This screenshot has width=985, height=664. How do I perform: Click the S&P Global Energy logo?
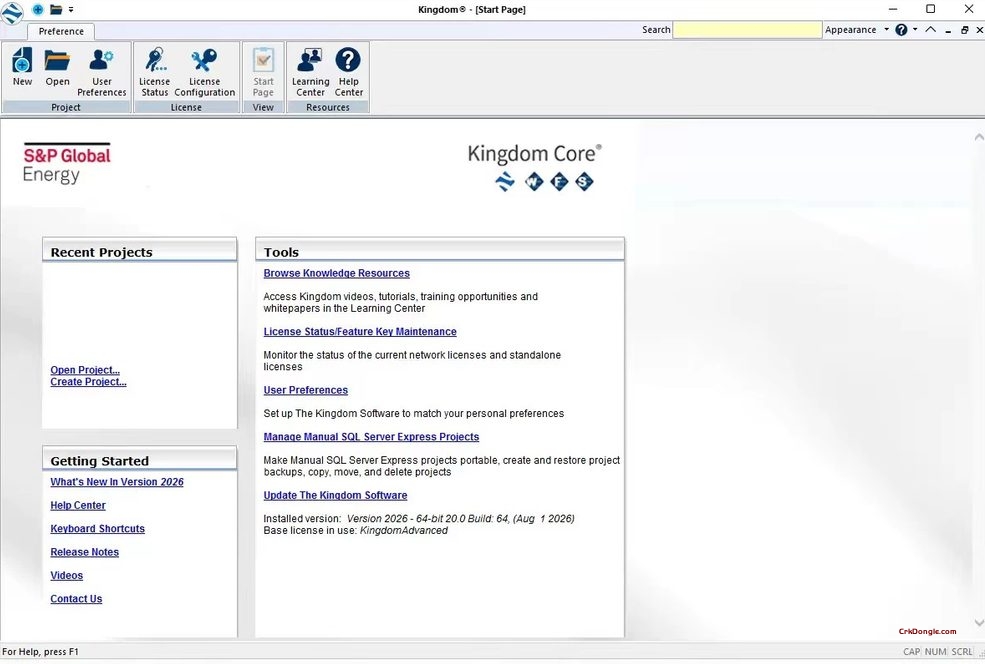click(x=67, y=163)
